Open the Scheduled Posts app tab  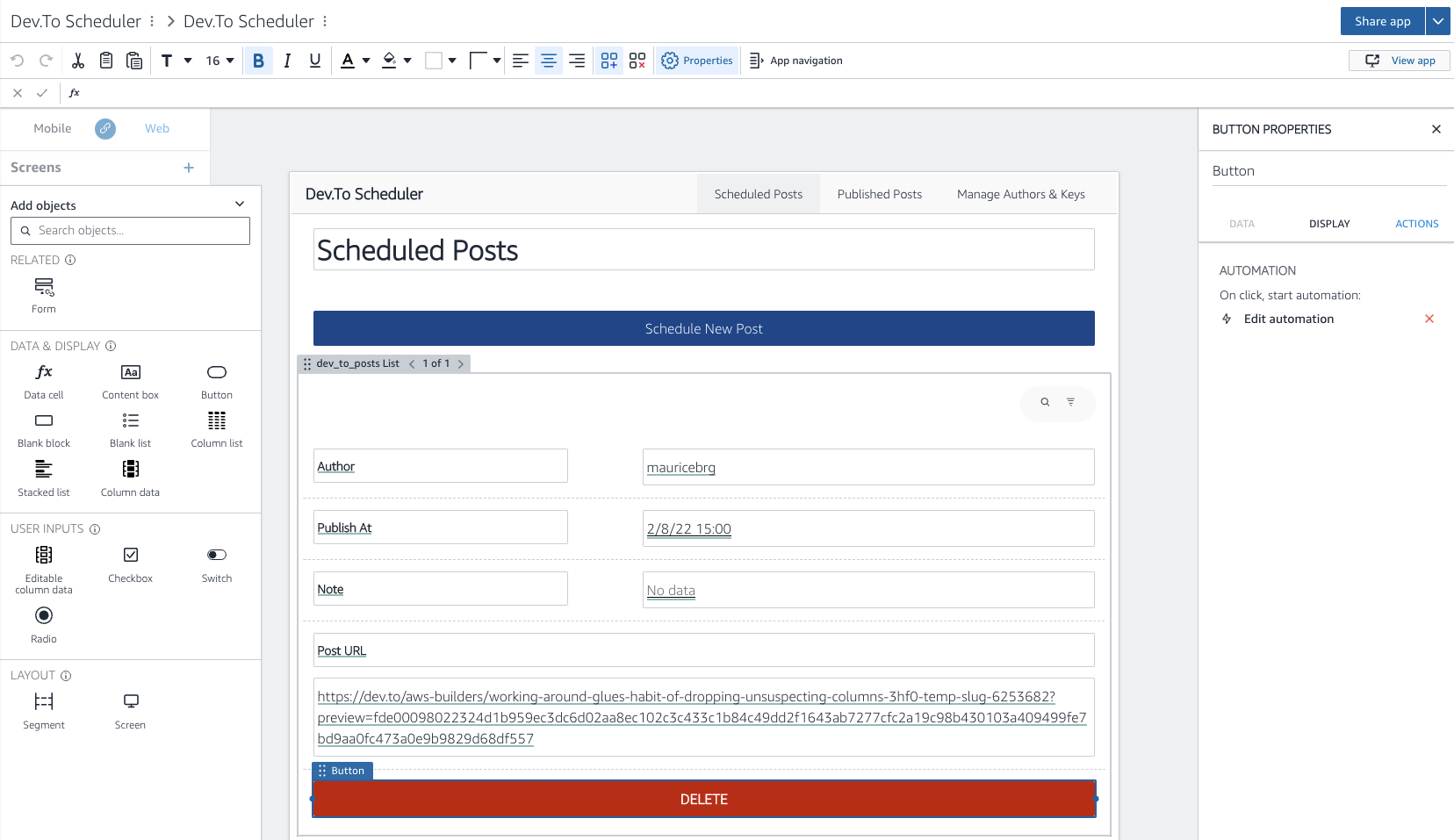(759, 194)
